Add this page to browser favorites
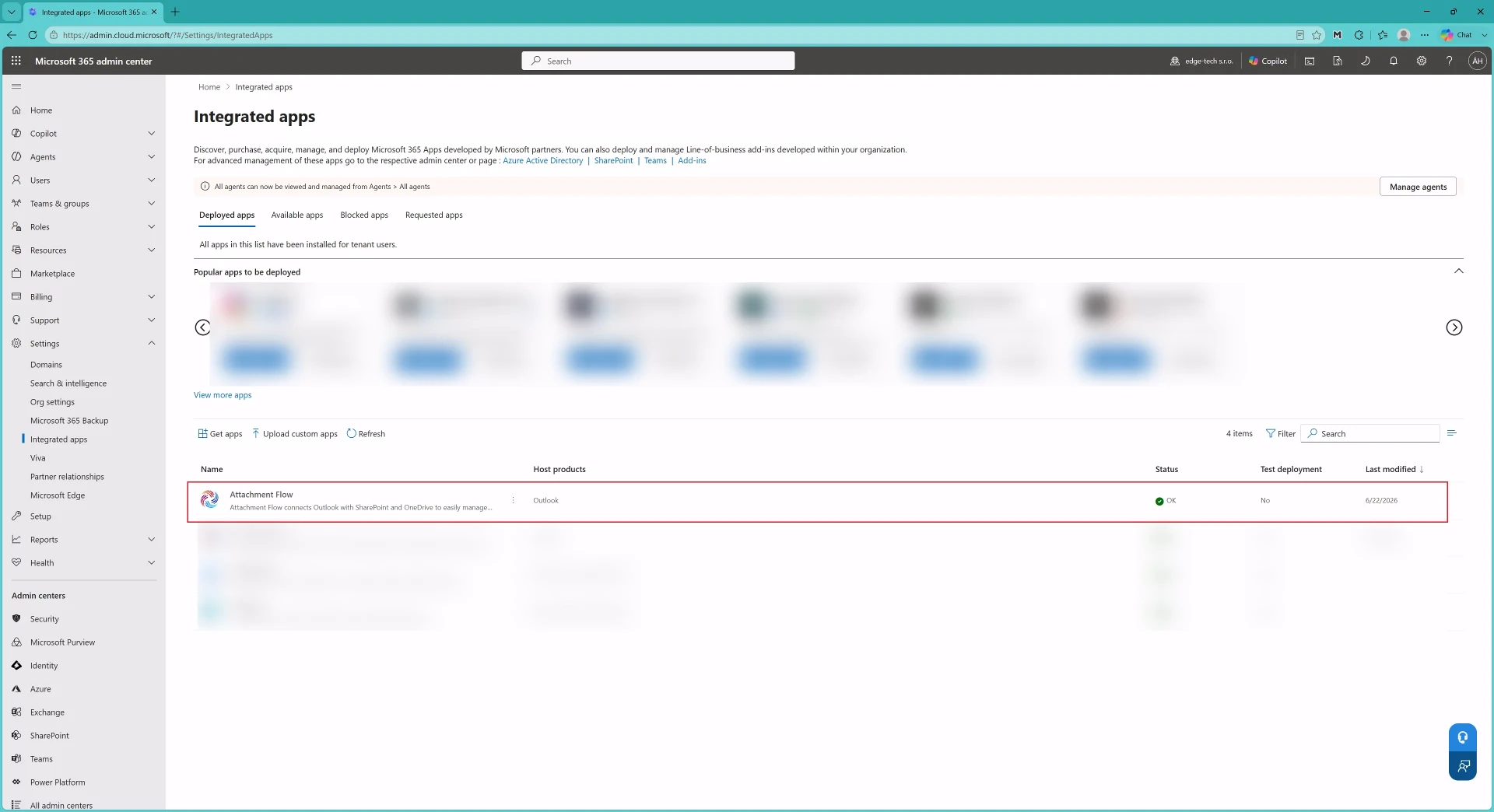Viewport: 1494px width, 812px height. [1317, 35]
